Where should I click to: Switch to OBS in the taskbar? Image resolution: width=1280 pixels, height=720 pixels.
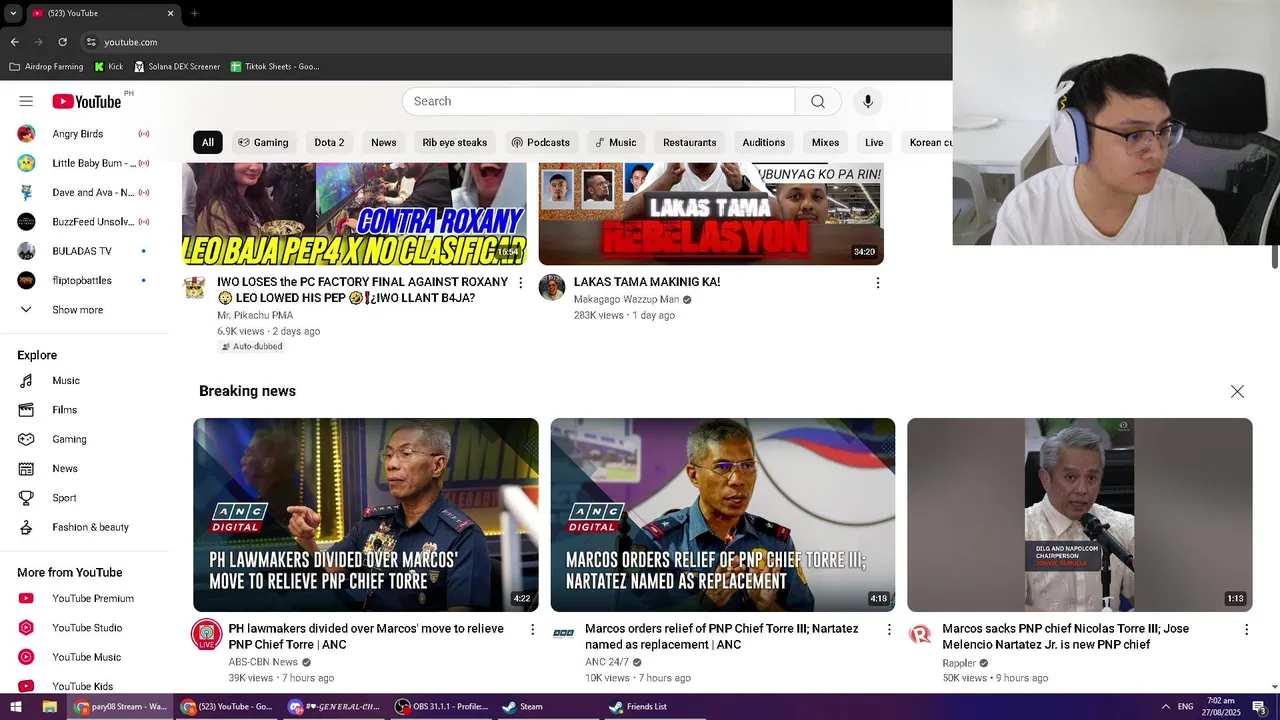441,706
